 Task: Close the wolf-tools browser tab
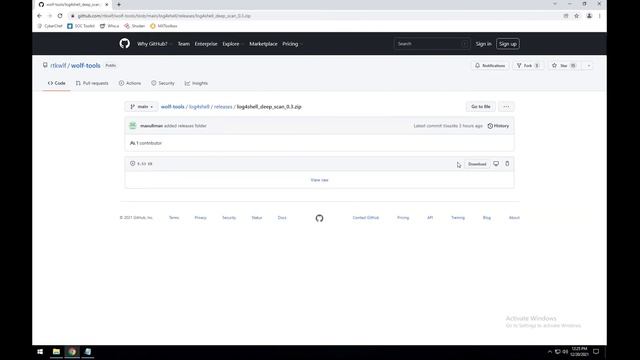[107, 4]
